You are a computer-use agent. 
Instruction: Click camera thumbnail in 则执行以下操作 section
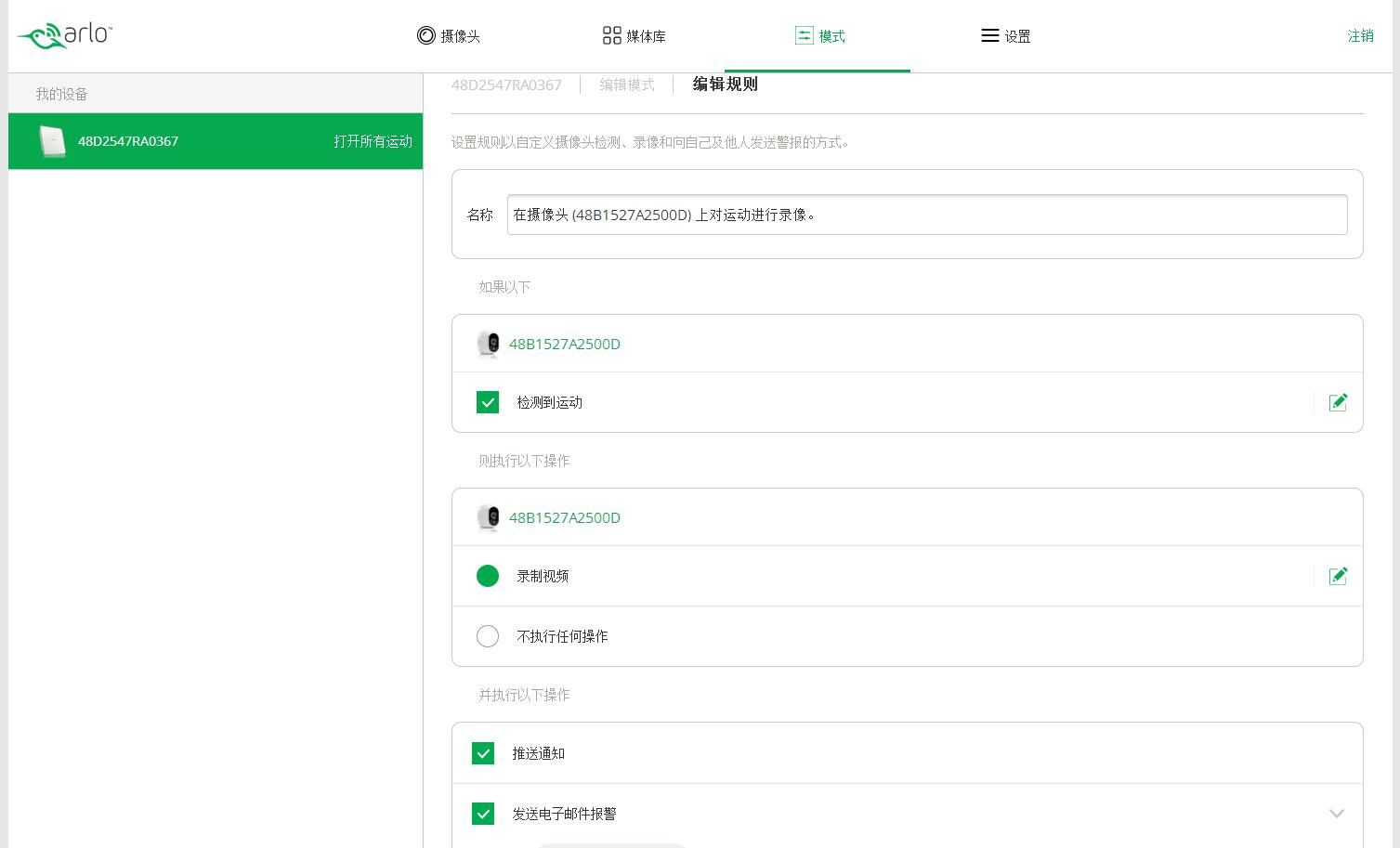click(x=488, y=518)
